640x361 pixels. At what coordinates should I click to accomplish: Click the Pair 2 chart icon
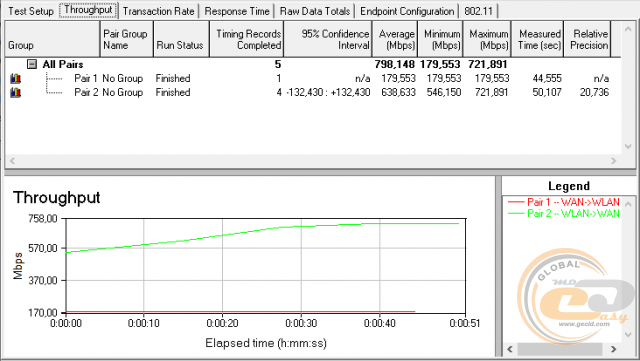[16, 92]
